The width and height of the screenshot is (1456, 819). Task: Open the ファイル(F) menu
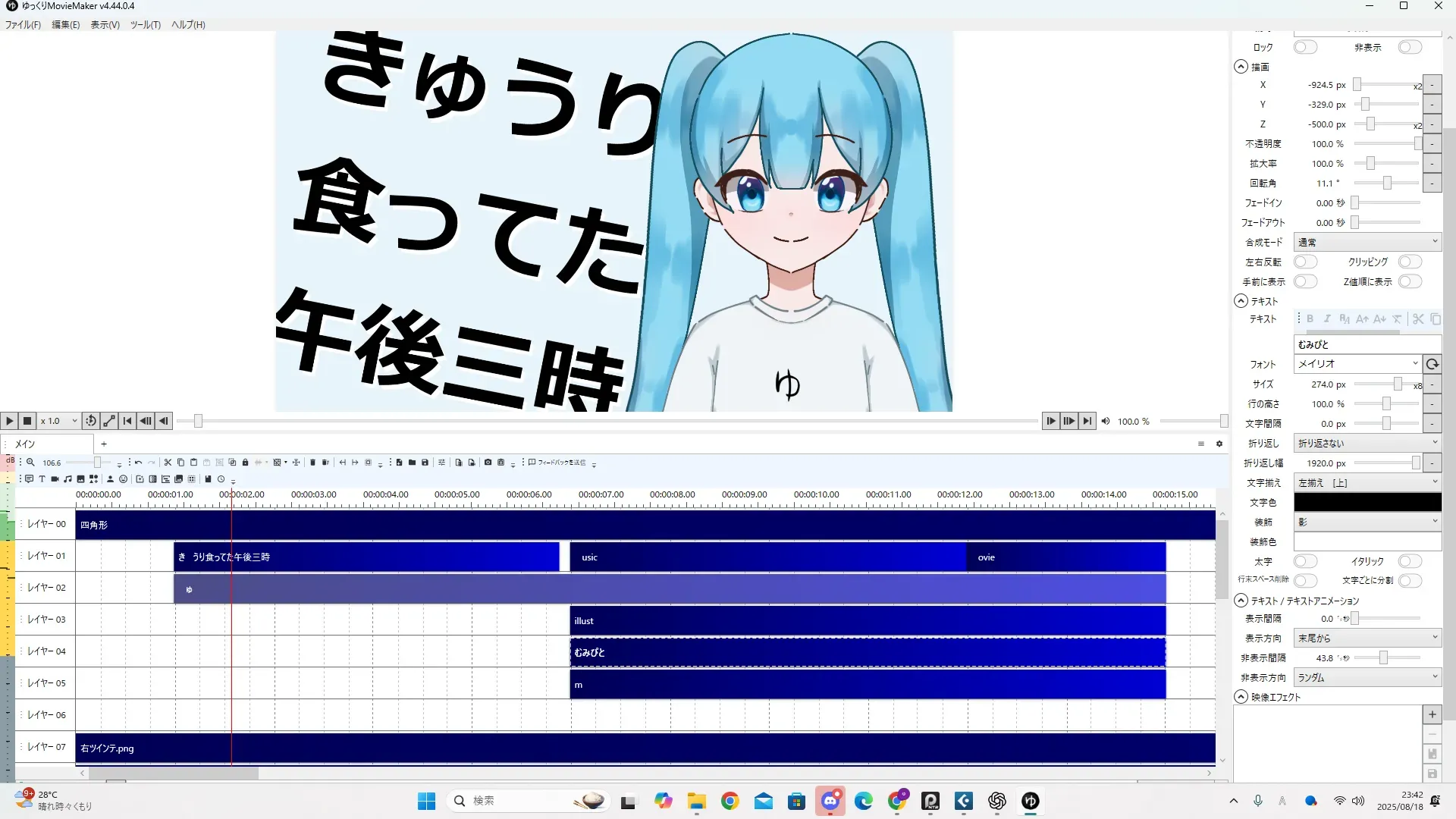[x=23, y=24]
